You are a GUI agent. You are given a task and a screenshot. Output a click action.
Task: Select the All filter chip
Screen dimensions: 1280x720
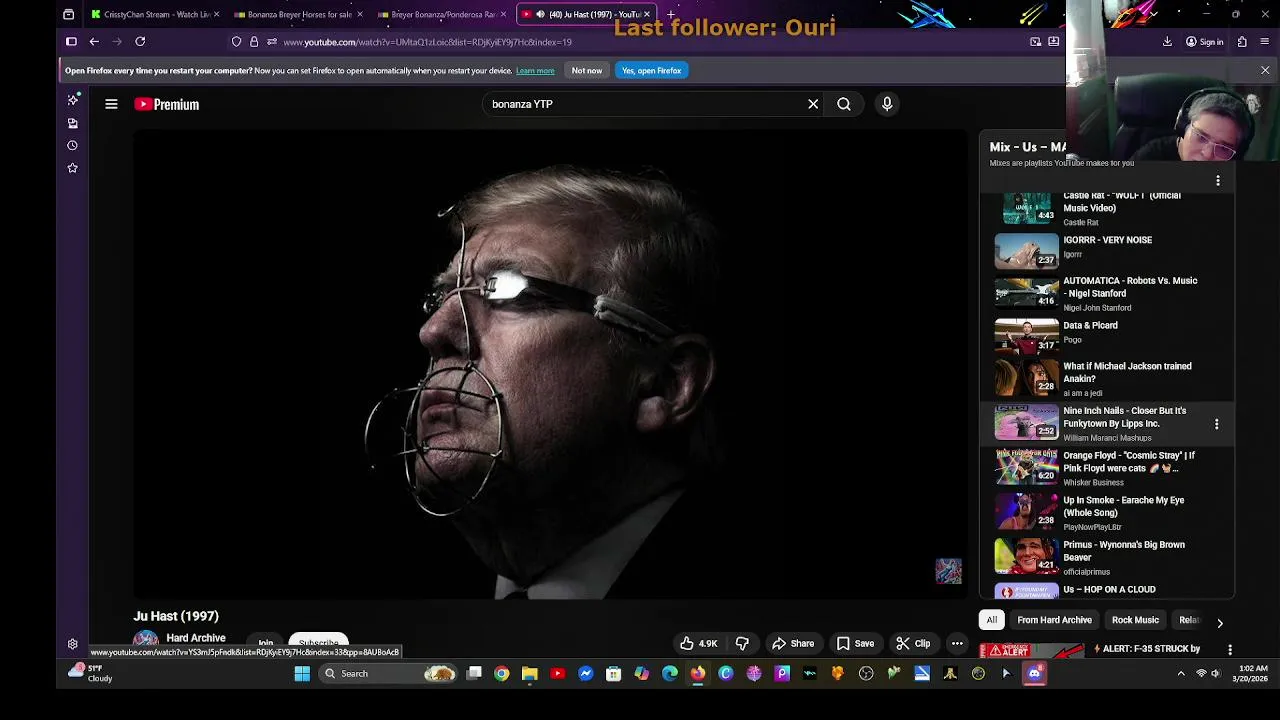click(x=992, y=620)
